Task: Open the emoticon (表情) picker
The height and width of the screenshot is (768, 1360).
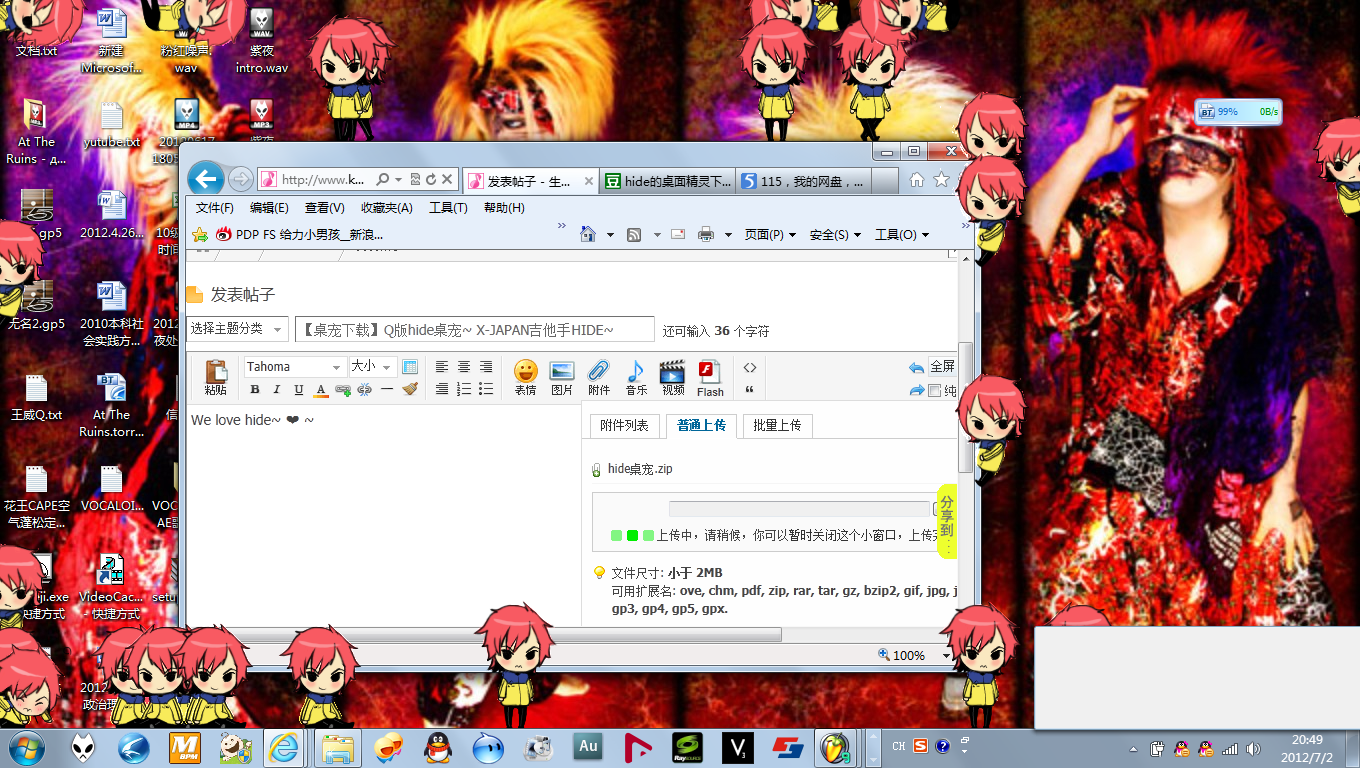Action: [525, 378]
